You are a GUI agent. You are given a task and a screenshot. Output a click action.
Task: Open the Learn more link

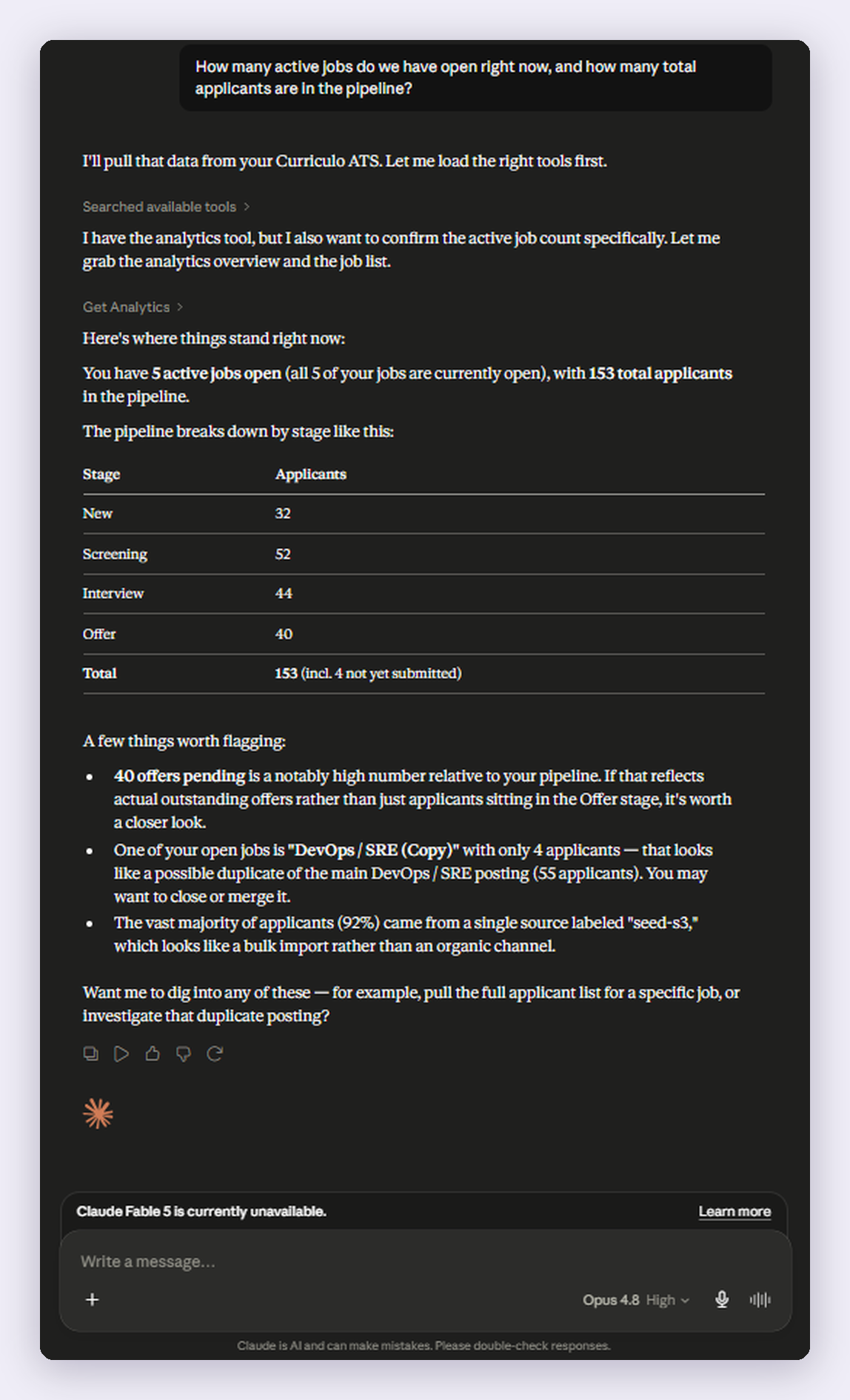[x=734, y=1211]
